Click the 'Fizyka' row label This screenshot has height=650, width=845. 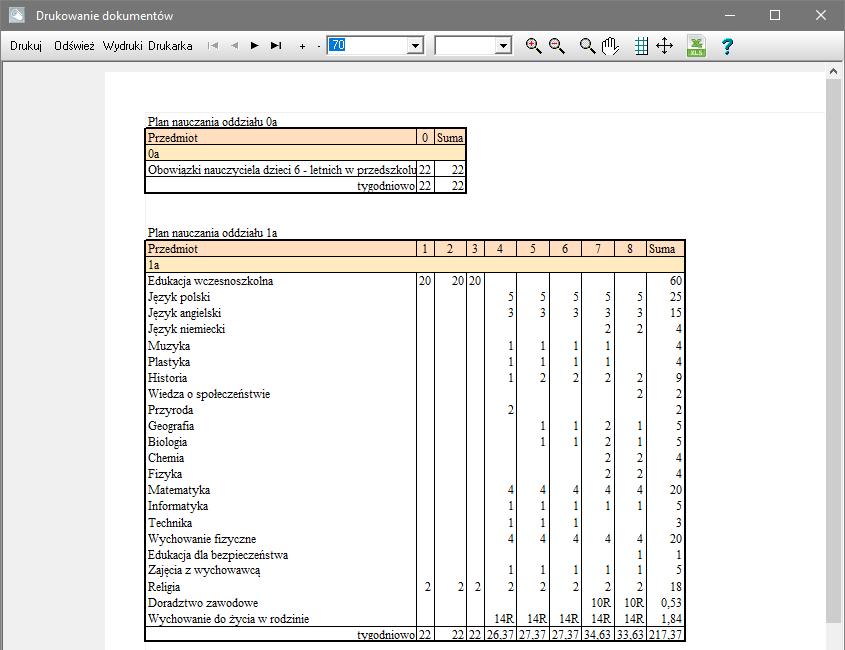165,474
